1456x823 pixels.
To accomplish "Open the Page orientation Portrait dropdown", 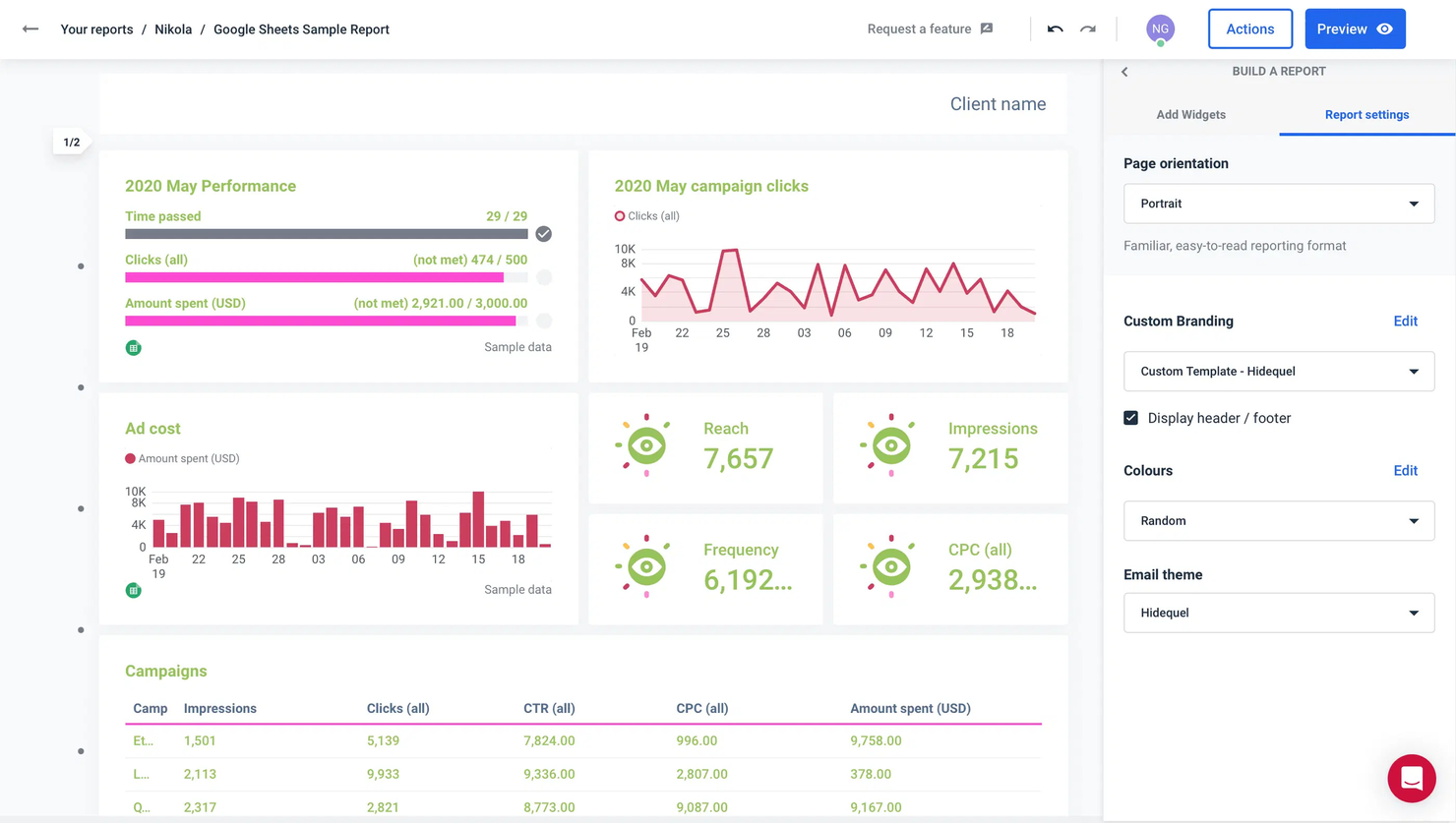I will pyautogui.click(x=1278, y=204).
